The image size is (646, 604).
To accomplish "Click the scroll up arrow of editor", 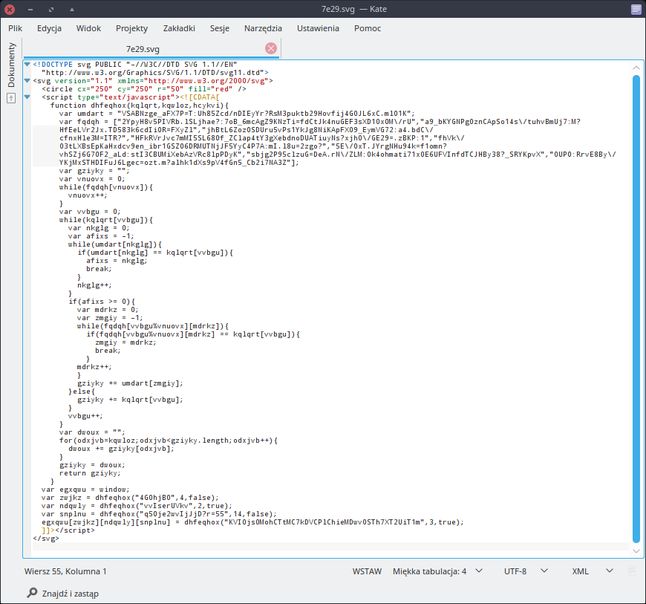I will point(637,68).
